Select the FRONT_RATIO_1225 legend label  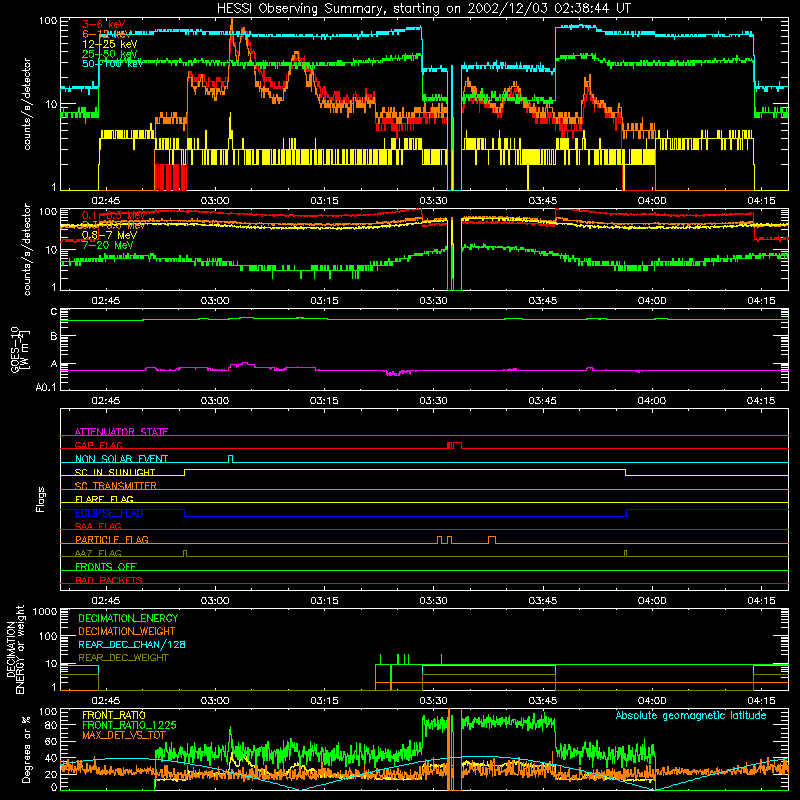pos(129,725)
